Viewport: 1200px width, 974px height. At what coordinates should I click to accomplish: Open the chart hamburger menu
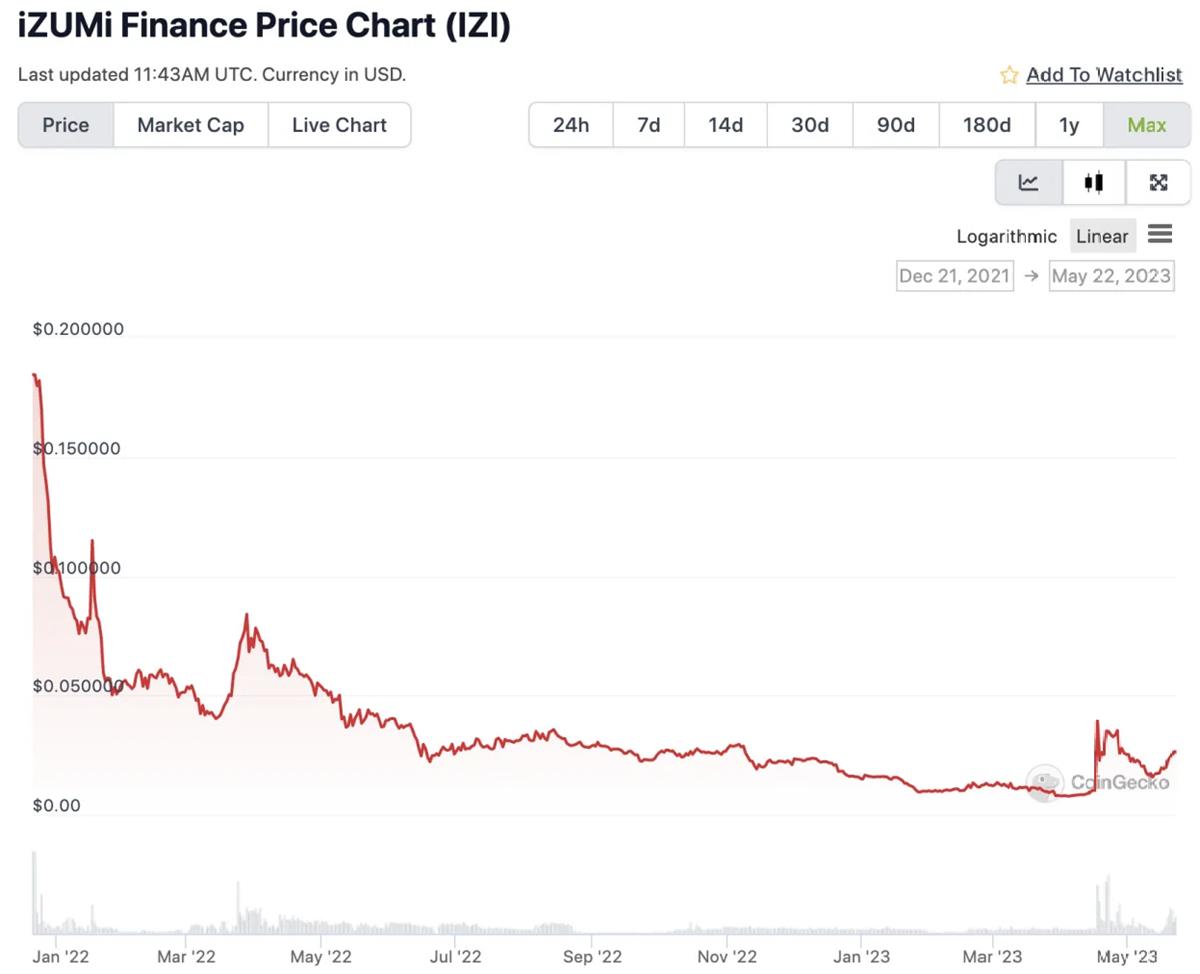(x=1160, y=235)
